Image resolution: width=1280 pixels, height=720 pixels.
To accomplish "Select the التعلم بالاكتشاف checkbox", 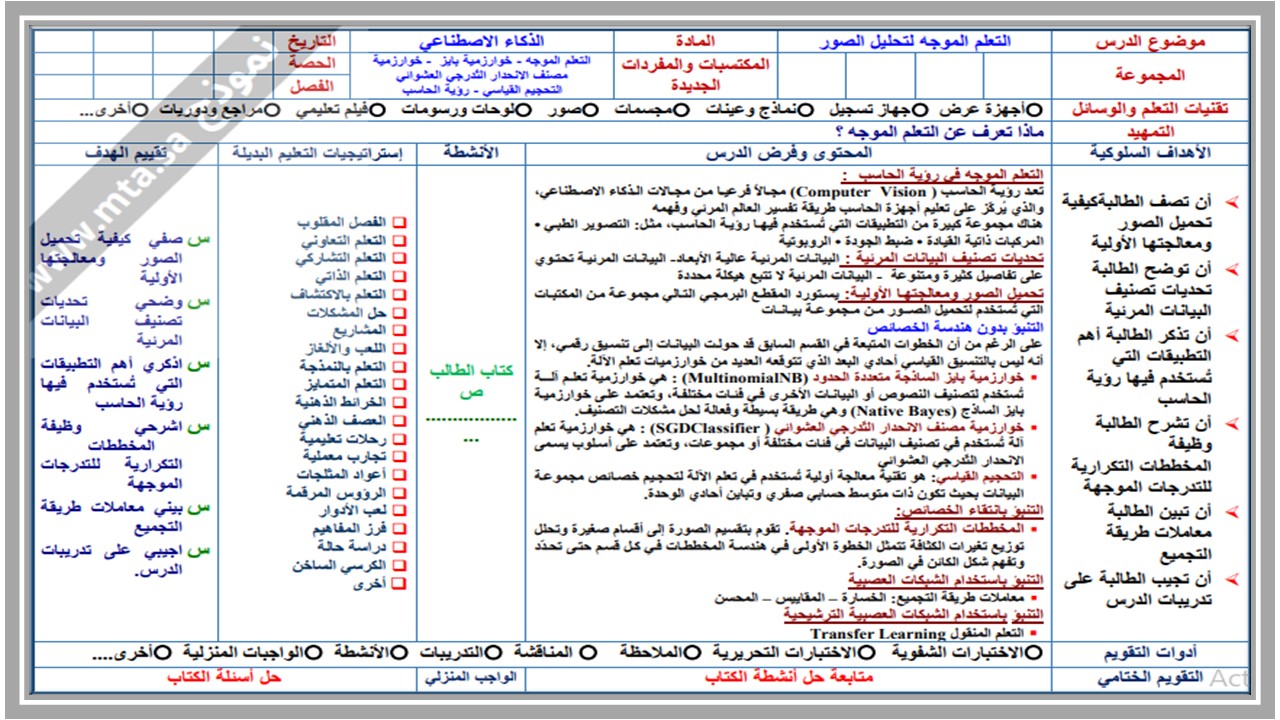I will (398, 295).
